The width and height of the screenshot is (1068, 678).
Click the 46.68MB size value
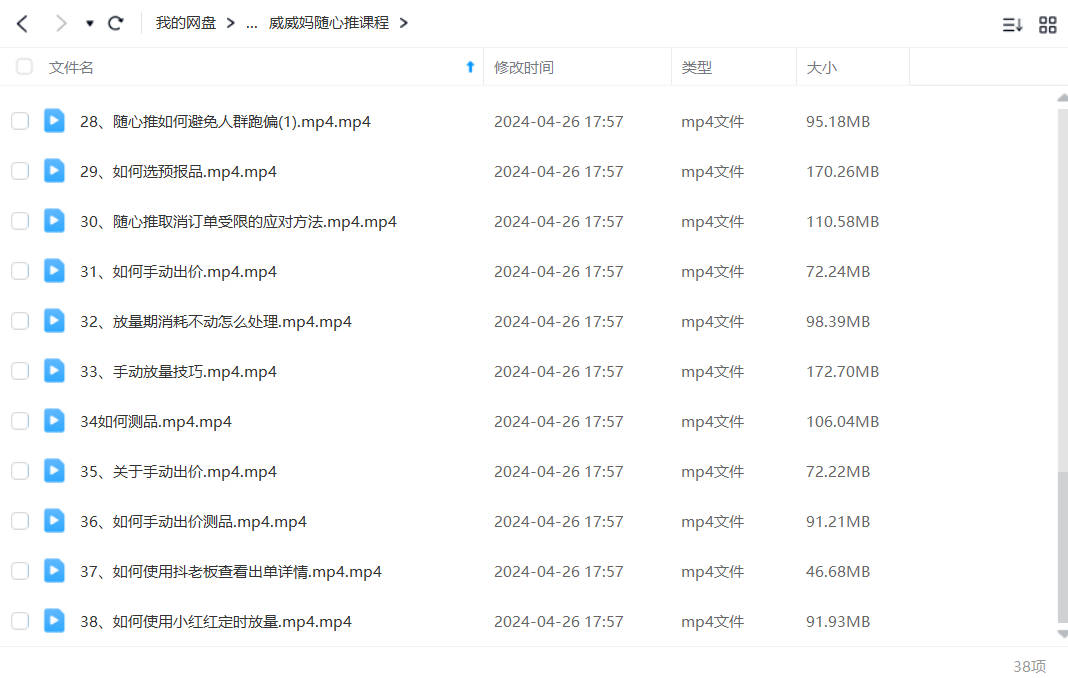coord(838,572)
